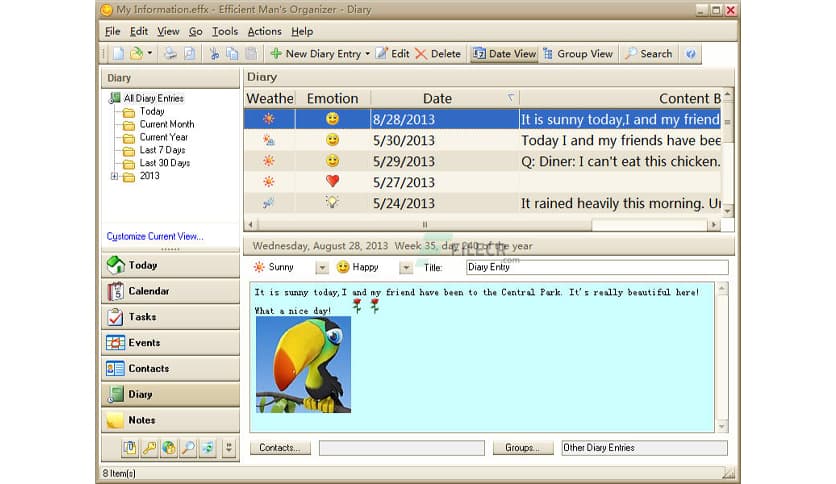Click the Help question mark icon

coord(691,54)
